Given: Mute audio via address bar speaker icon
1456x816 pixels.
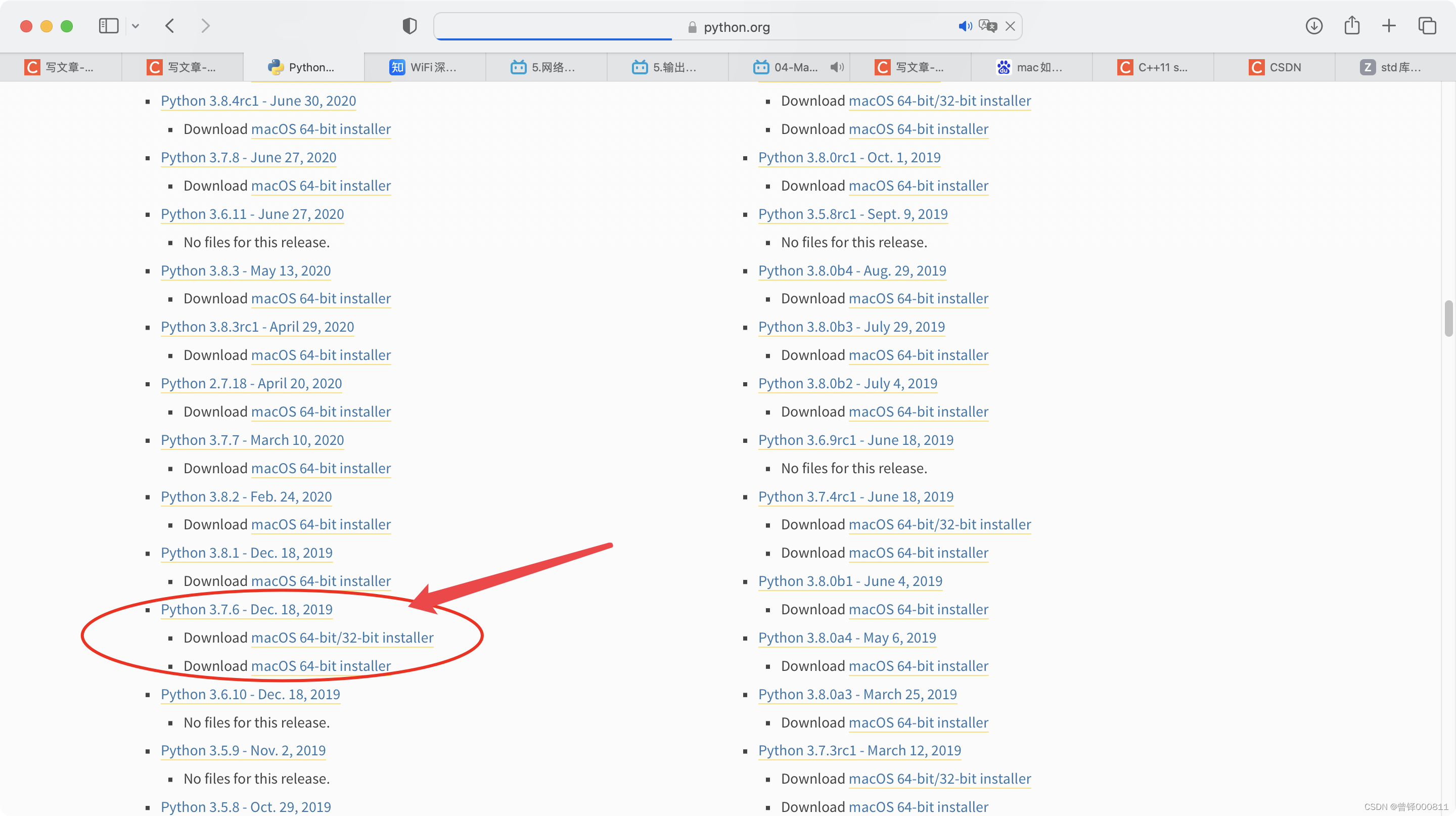Looking at the screenshot, I should coord(965,26).
